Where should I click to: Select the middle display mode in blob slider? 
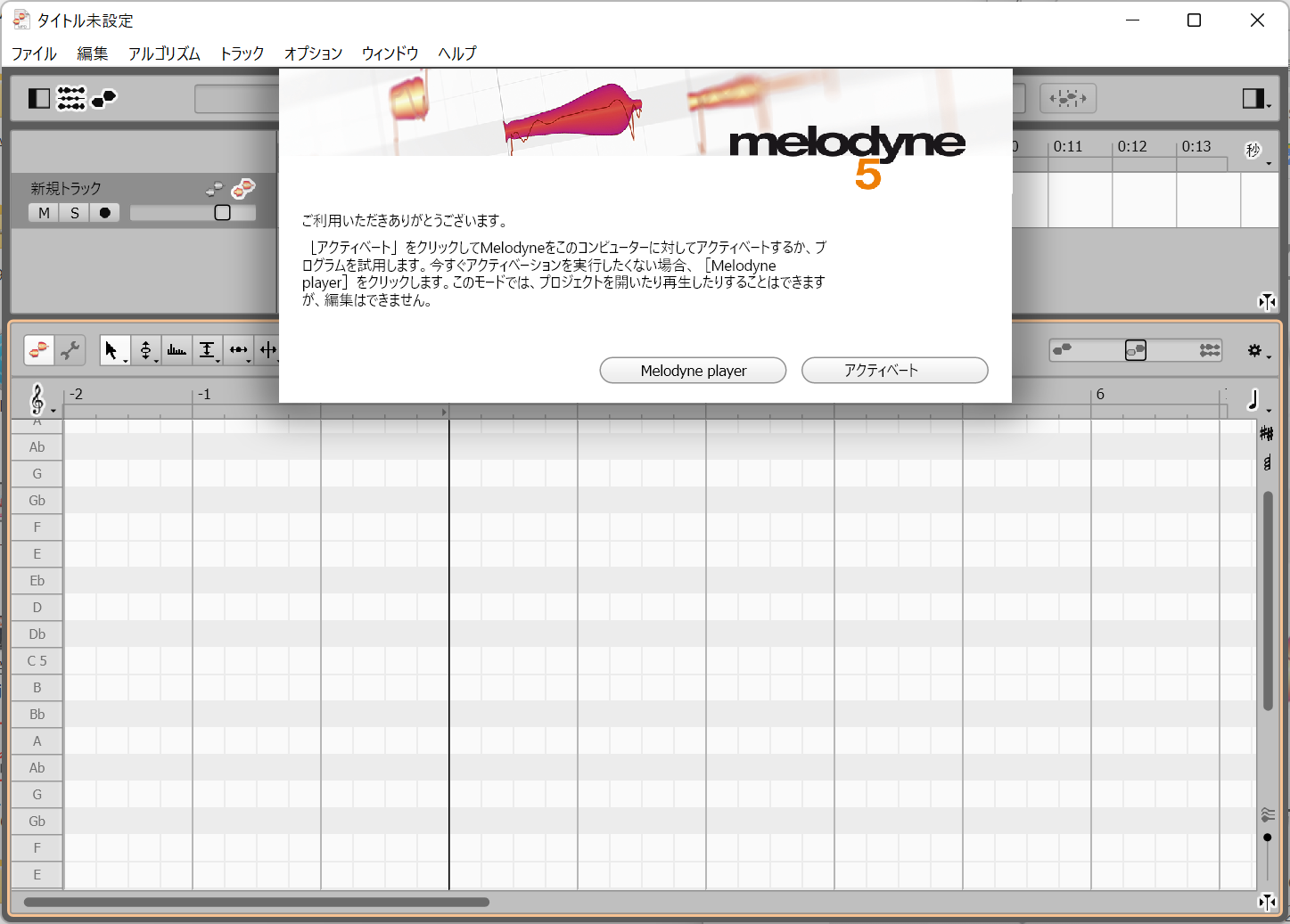[x=1136, y=350]
